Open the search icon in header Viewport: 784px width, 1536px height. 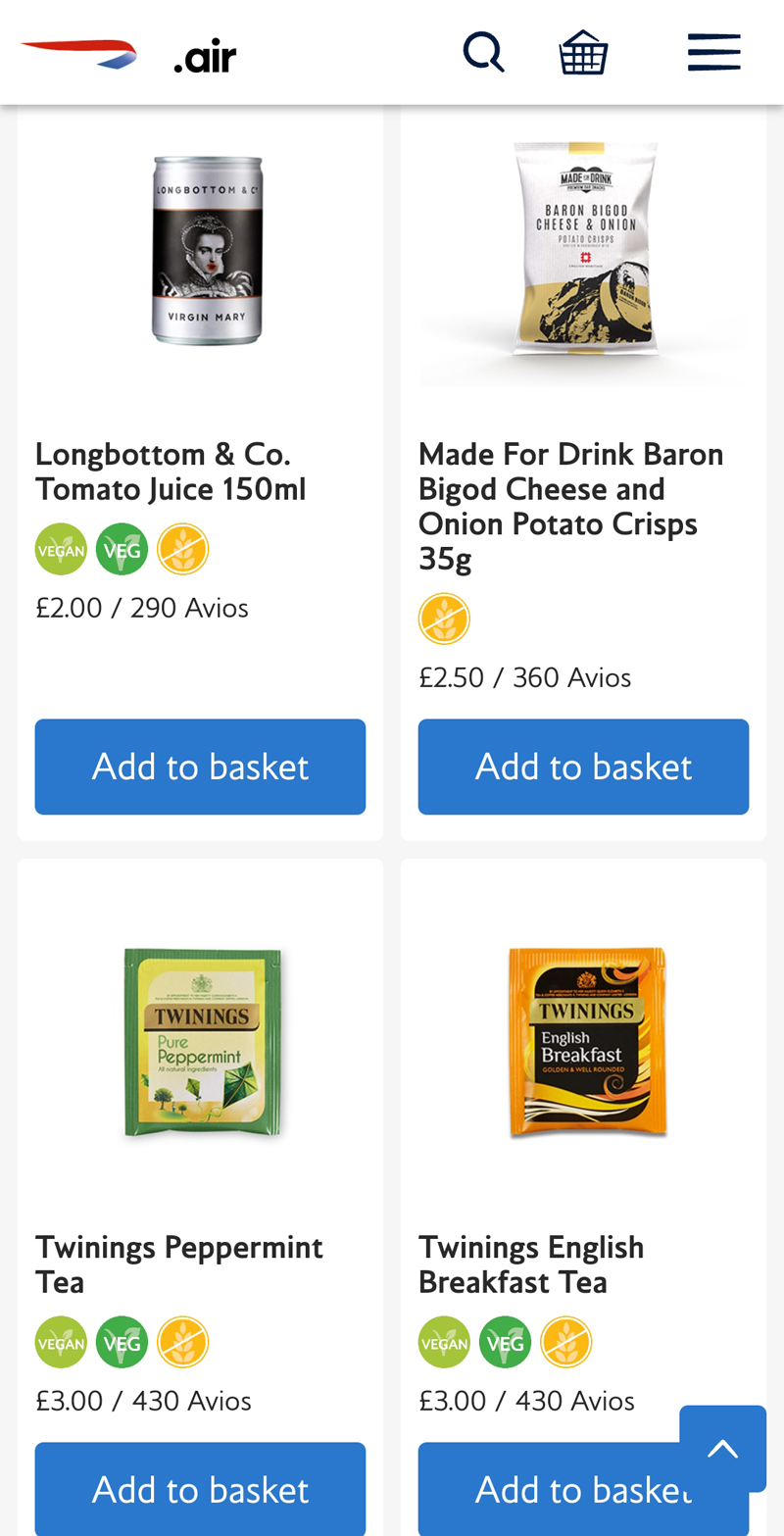tap(483, 52)
